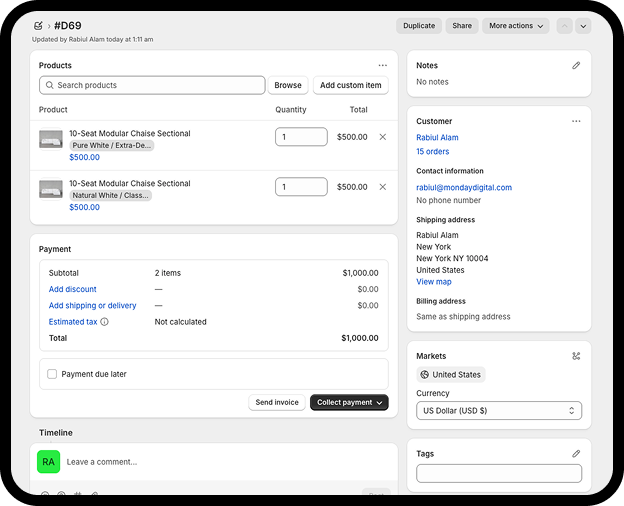The width and height of the screenshot is (624, 506).
Task: Focus the Search products field
Action: pos(152,85)
